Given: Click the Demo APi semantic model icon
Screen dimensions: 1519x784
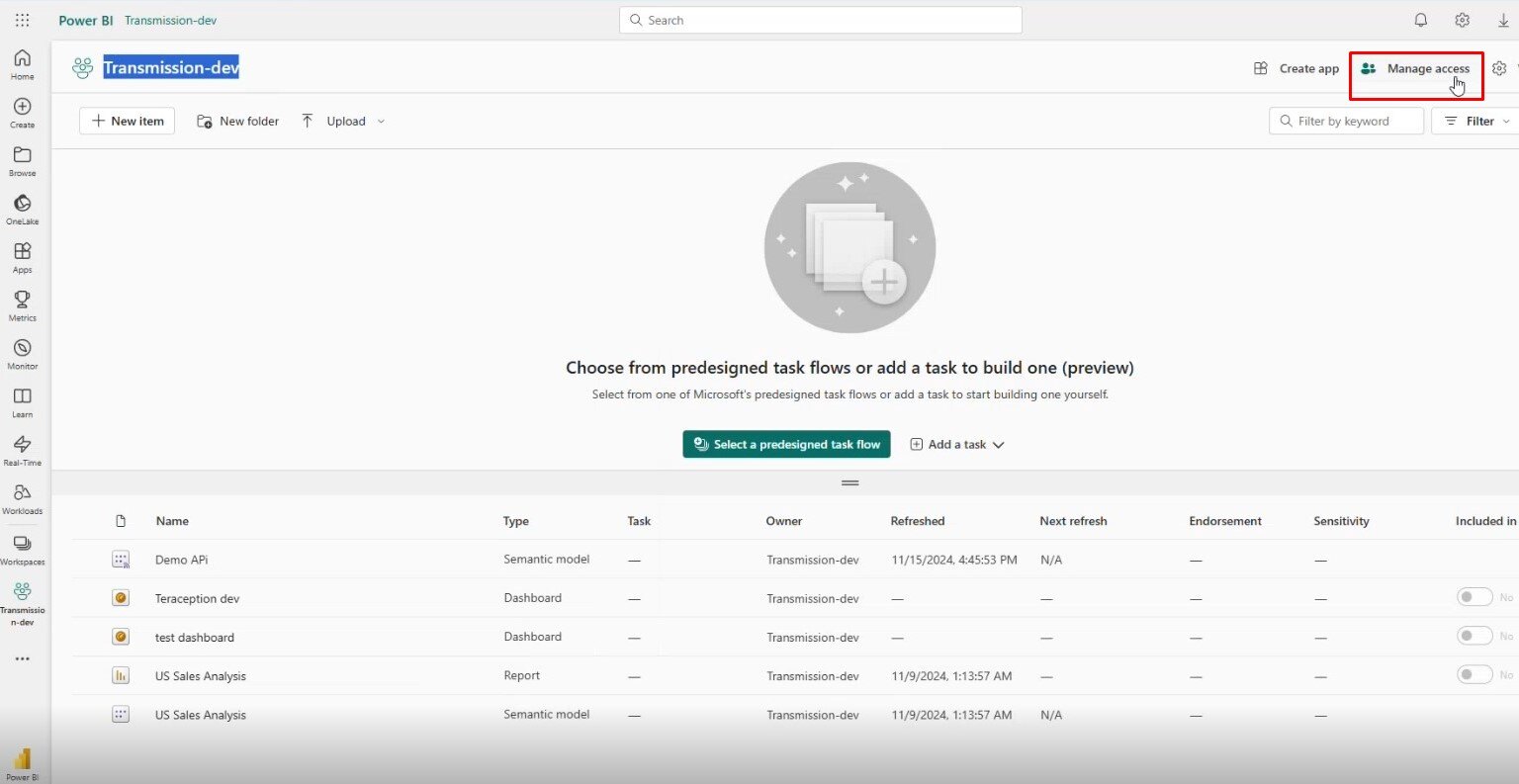Looking at the screenshot, I should tap(121, 560).
